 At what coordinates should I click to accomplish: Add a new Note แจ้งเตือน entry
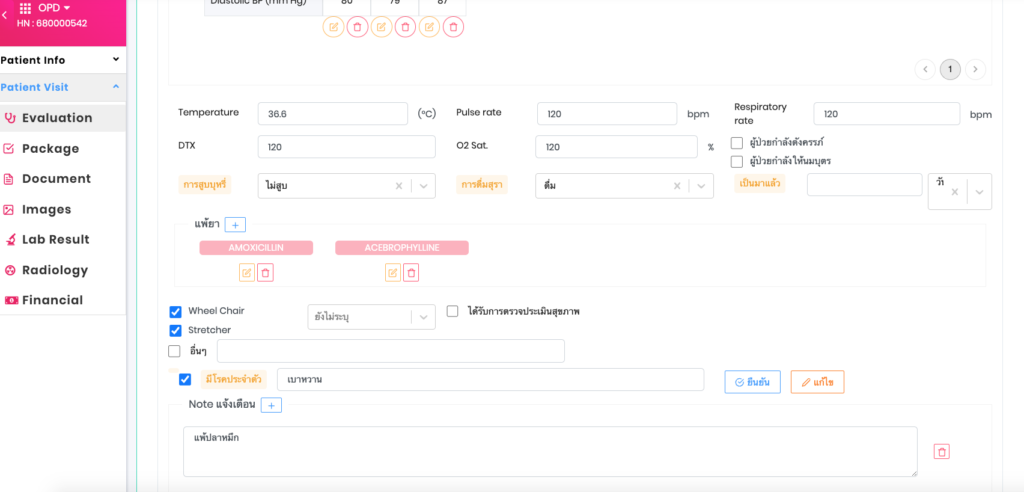273,405
